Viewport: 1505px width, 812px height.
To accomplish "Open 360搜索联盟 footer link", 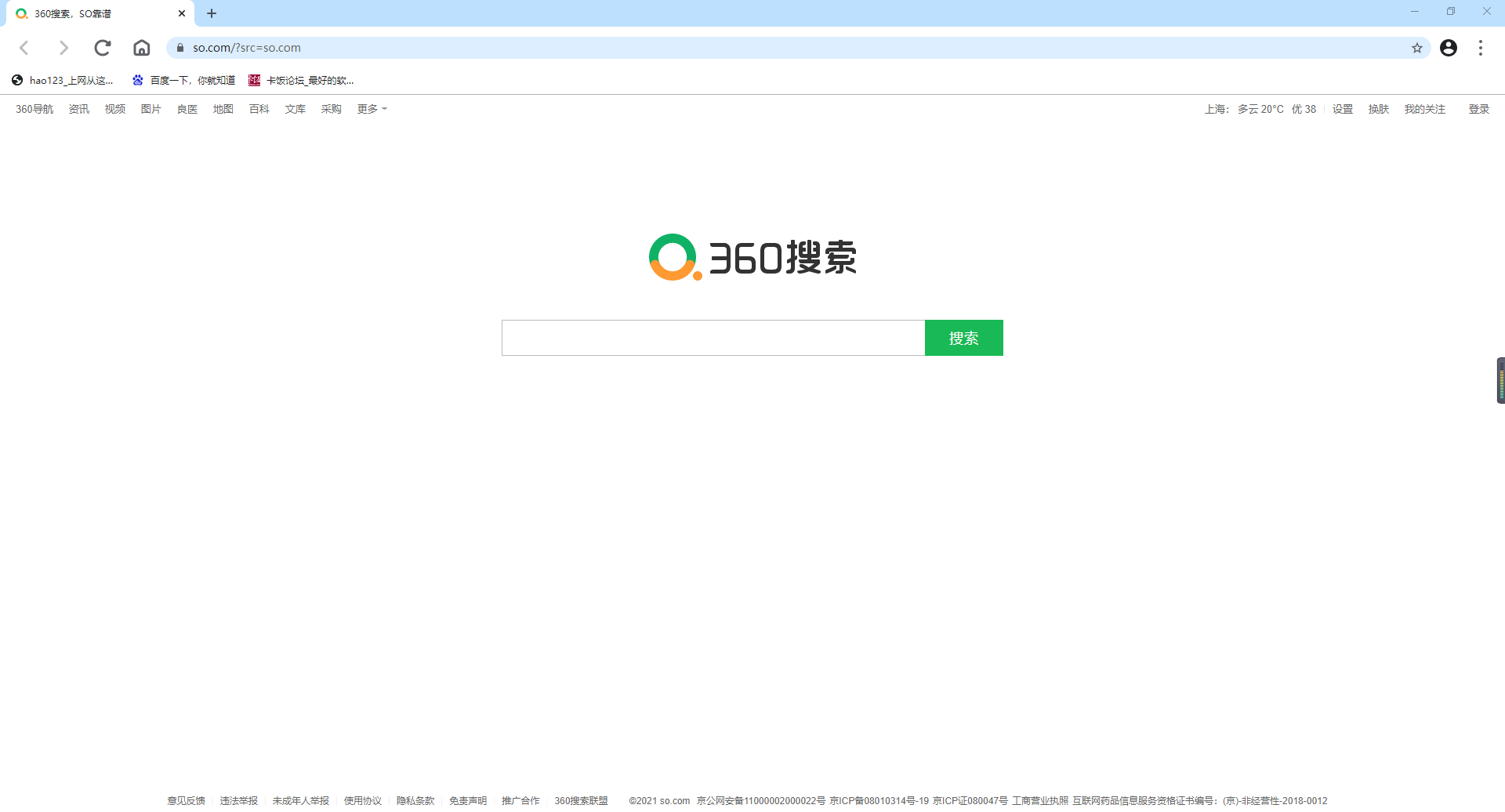I will (582, 800).
